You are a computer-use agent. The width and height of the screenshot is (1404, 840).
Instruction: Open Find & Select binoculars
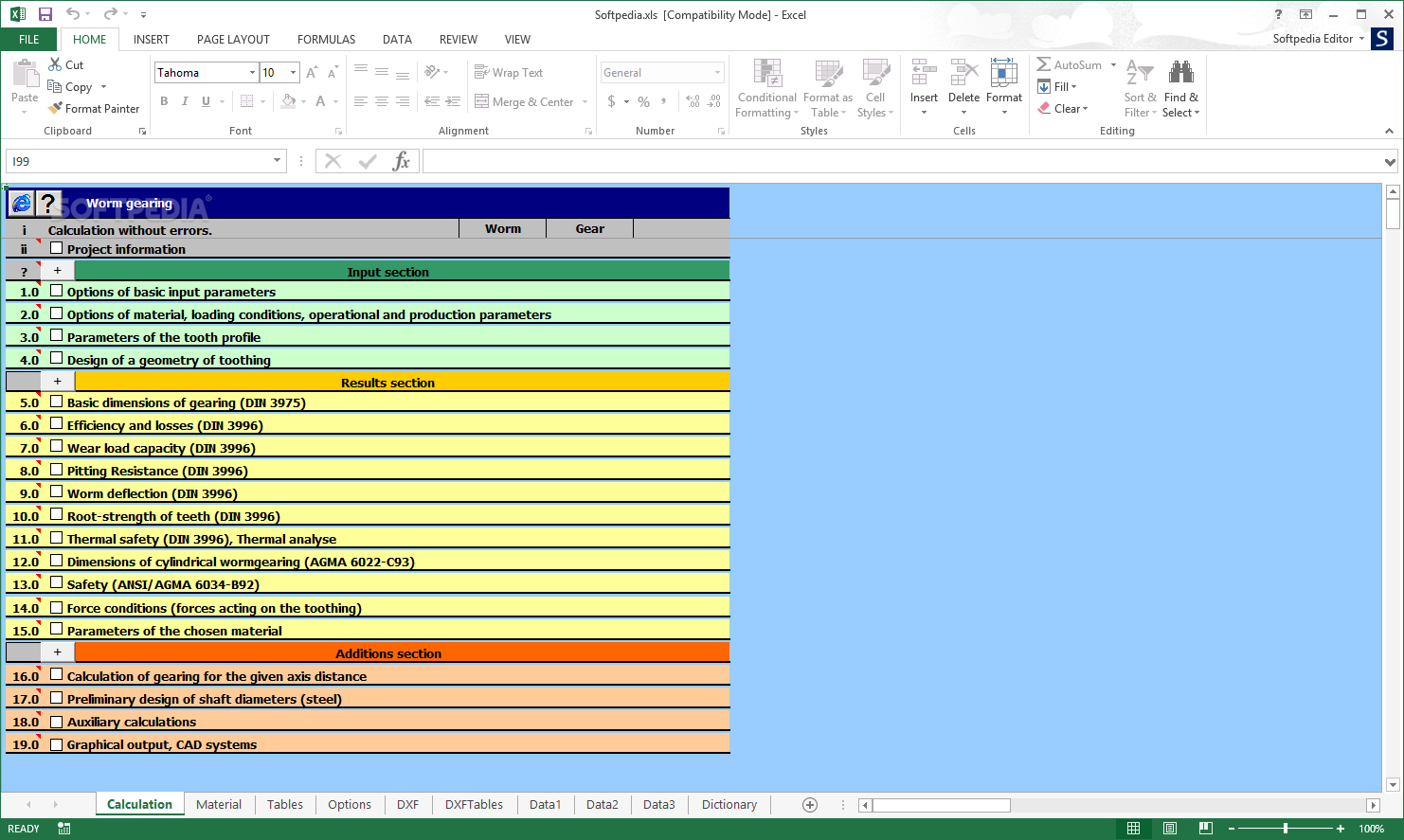(x=1181, y=88)
